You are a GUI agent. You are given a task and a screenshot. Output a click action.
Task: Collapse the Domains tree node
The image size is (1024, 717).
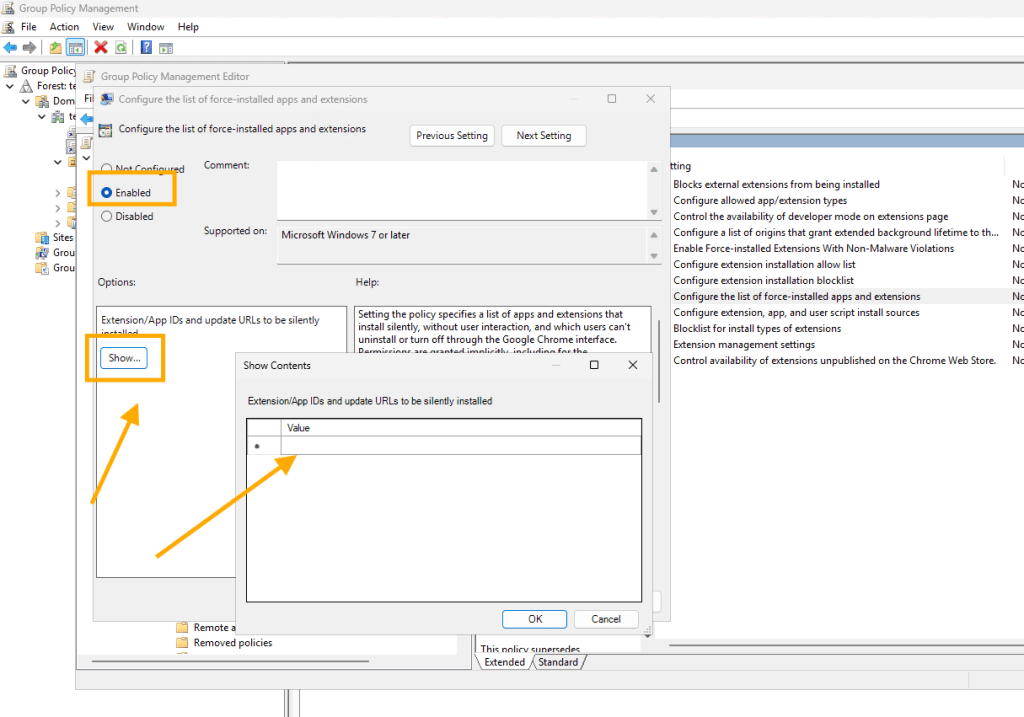tap(25, 101)
